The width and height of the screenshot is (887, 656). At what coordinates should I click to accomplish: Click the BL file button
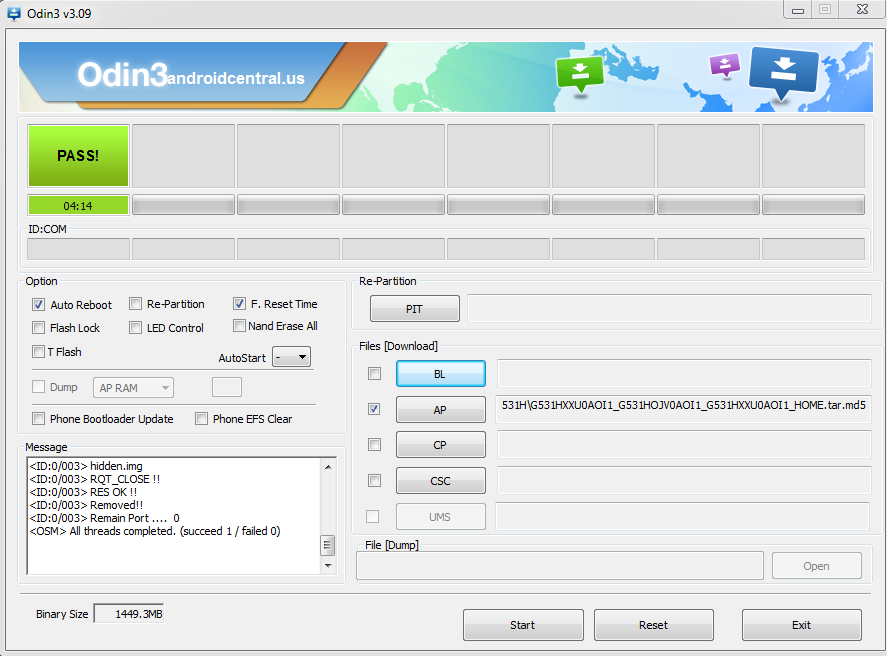[441, 374]
